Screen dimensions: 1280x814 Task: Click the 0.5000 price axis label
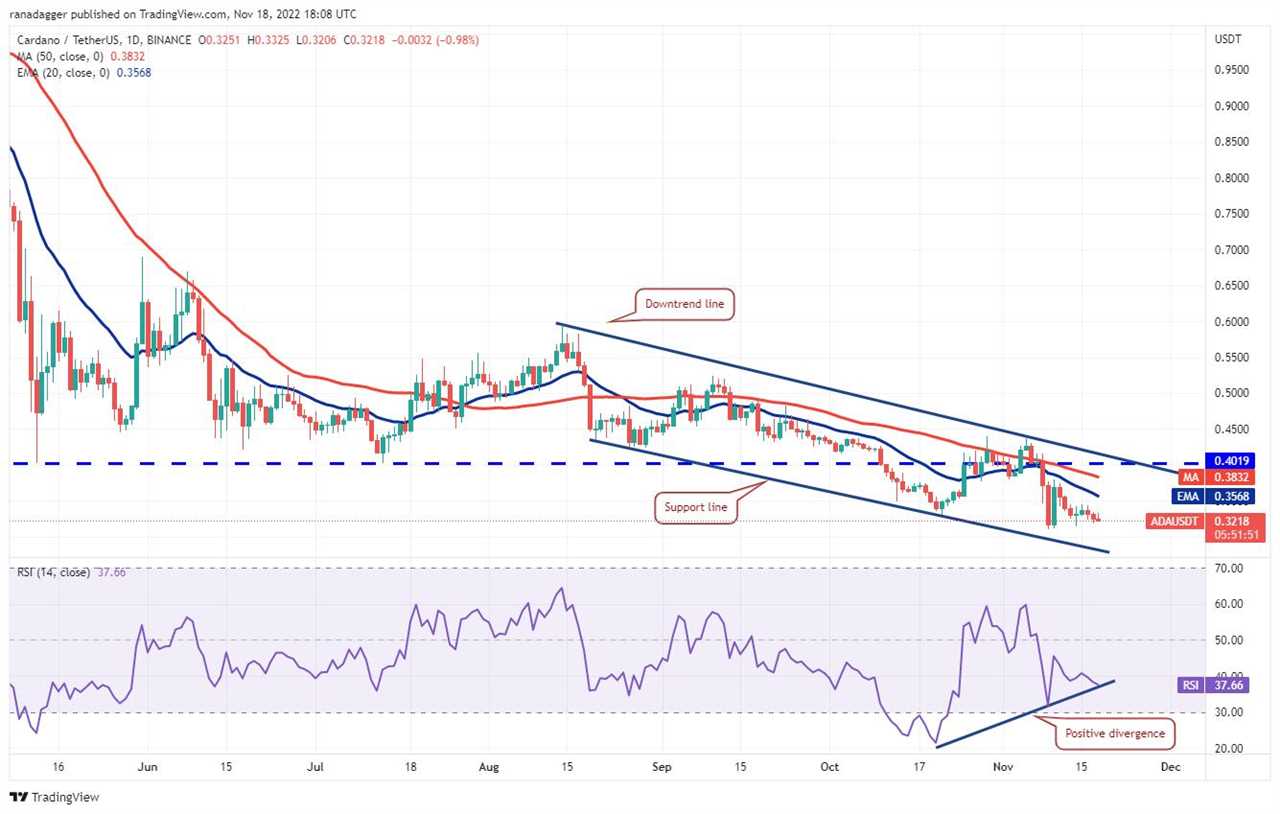click(x=1234, y=394)
